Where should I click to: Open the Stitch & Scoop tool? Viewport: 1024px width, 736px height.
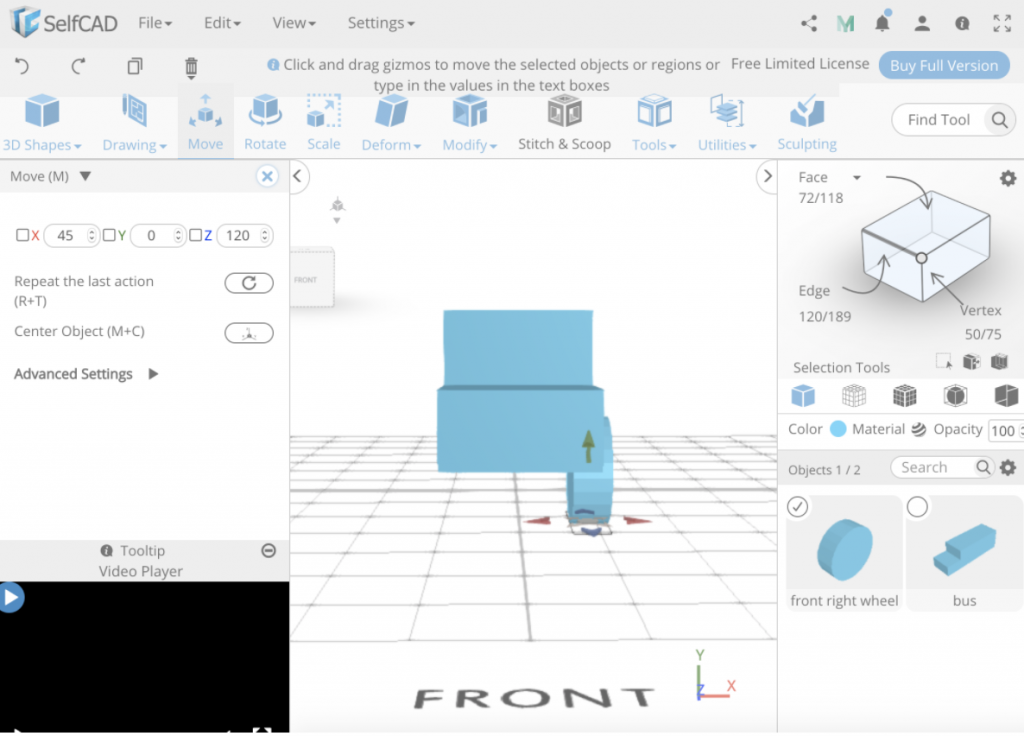point(564,120)
